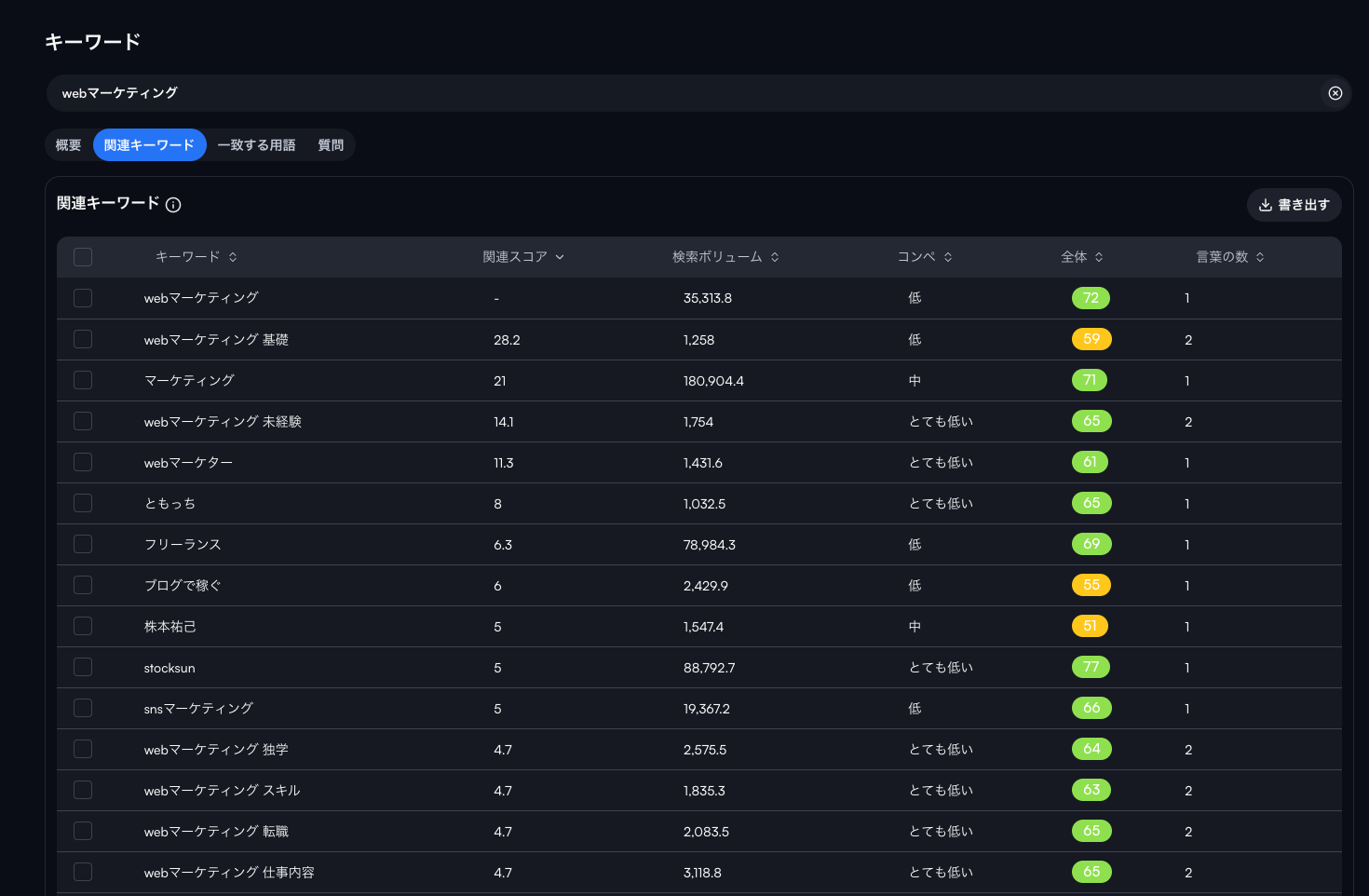Sort by 言葉の数 column arrows
1369x896 pixels.
[x=1260, y=257]
